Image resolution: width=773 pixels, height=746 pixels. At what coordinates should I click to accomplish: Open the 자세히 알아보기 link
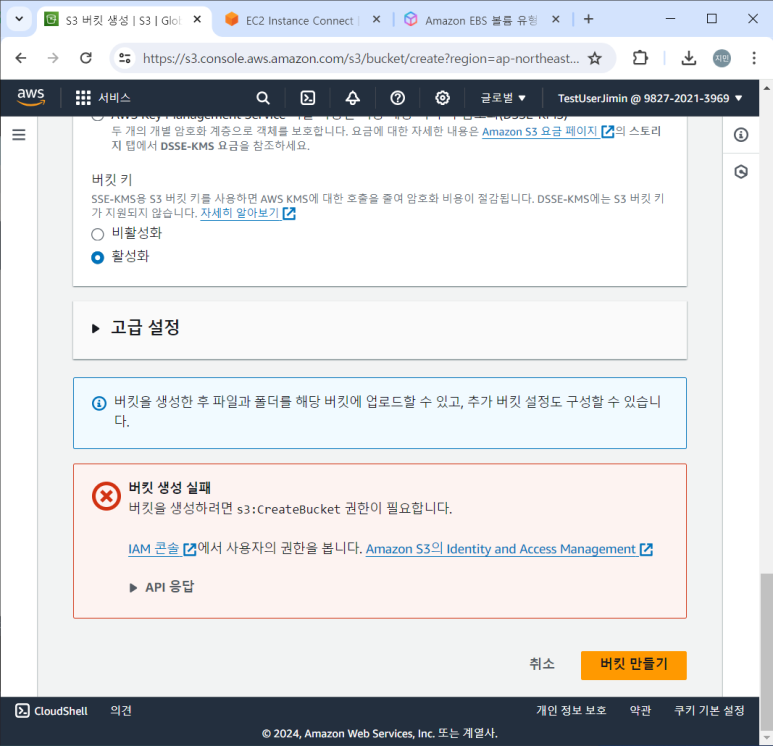click(247, 213)
